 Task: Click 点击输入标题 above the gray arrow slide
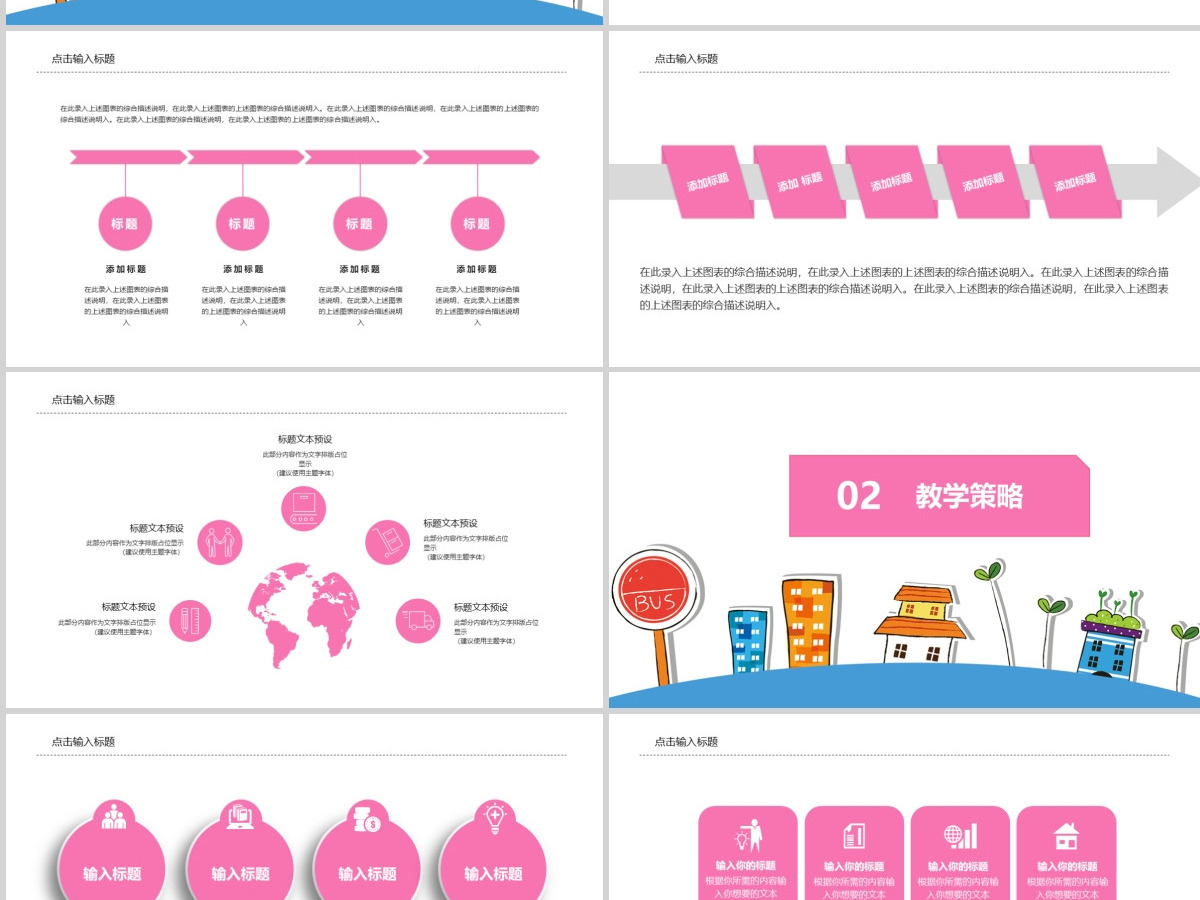[686, 59]
